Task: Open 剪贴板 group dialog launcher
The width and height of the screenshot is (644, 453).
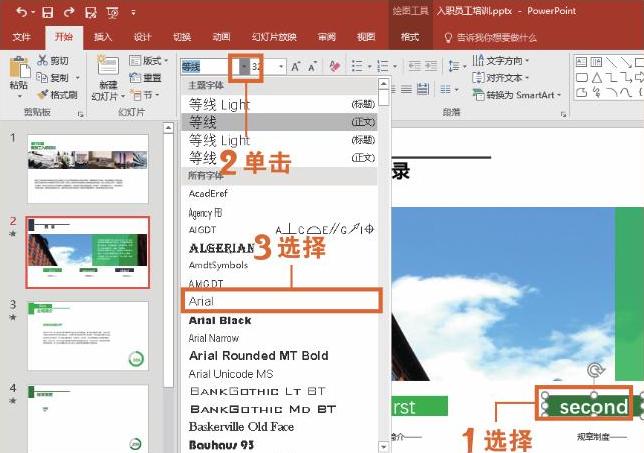Action: point(80,114)
